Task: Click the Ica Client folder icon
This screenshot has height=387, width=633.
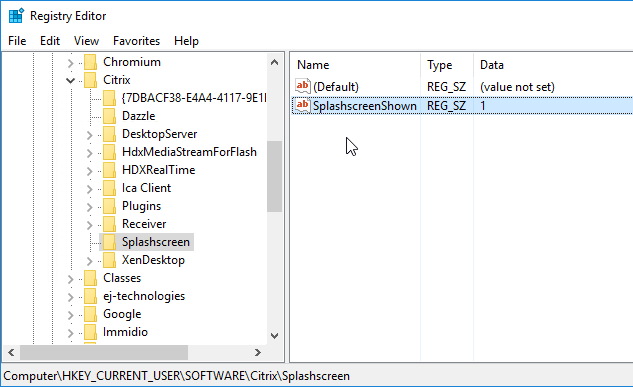Action: (x=109, y=188)
